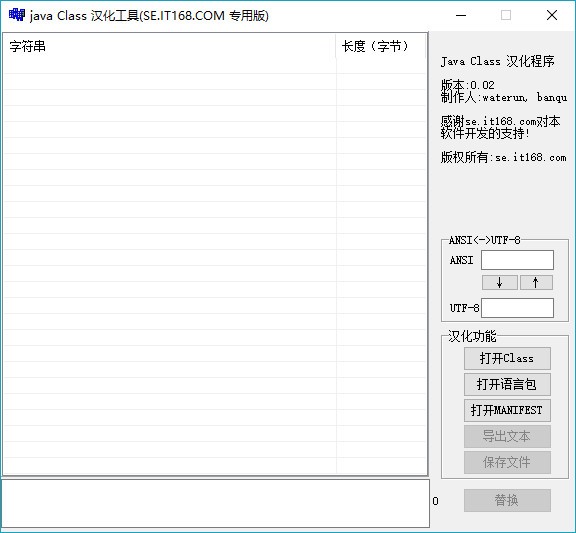Convert ANSI to UTF-8 with down arrow
This screenshot has height=533, width=576.
pyautogui.click(x=500, y=282)
